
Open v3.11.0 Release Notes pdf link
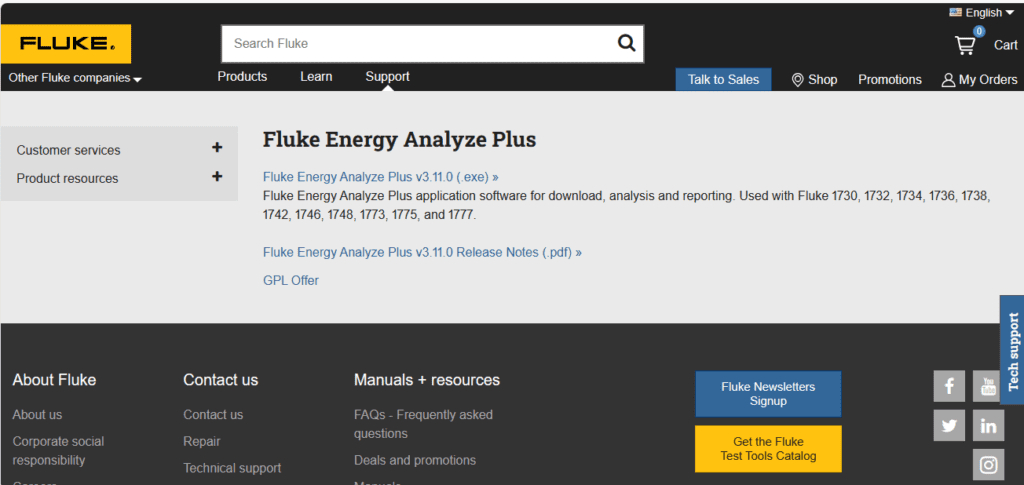click(x=422, y=252)
